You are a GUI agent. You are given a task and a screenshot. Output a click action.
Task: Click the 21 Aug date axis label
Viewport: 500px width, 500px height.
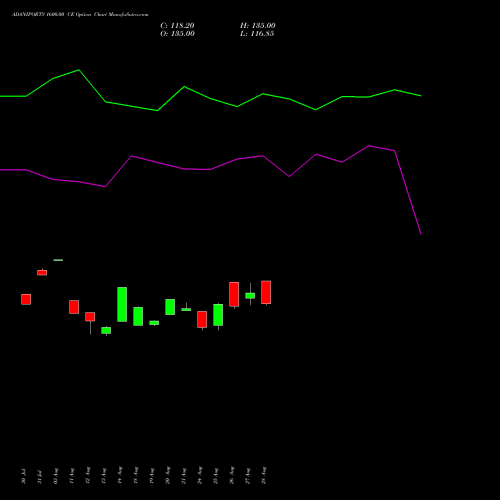(183, 475)
